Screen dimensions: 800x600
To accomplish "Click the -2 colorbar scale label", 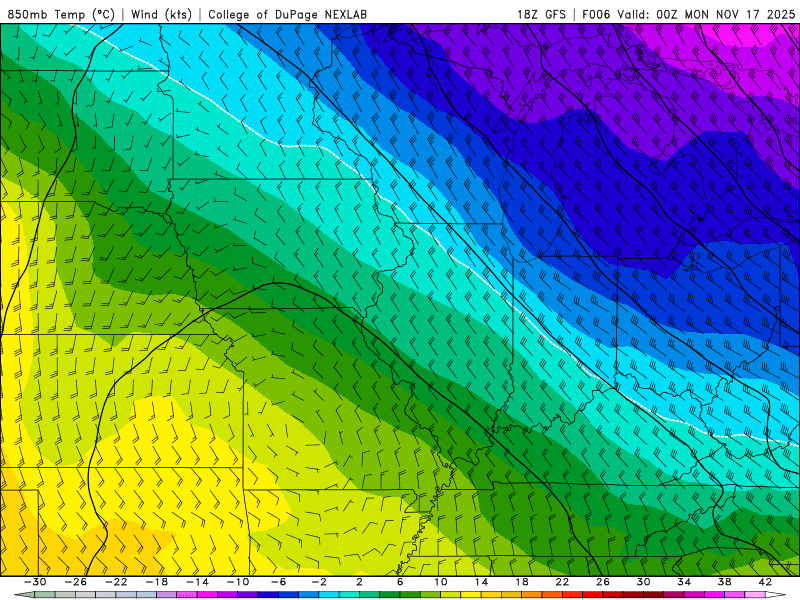I will pos(319,582).
